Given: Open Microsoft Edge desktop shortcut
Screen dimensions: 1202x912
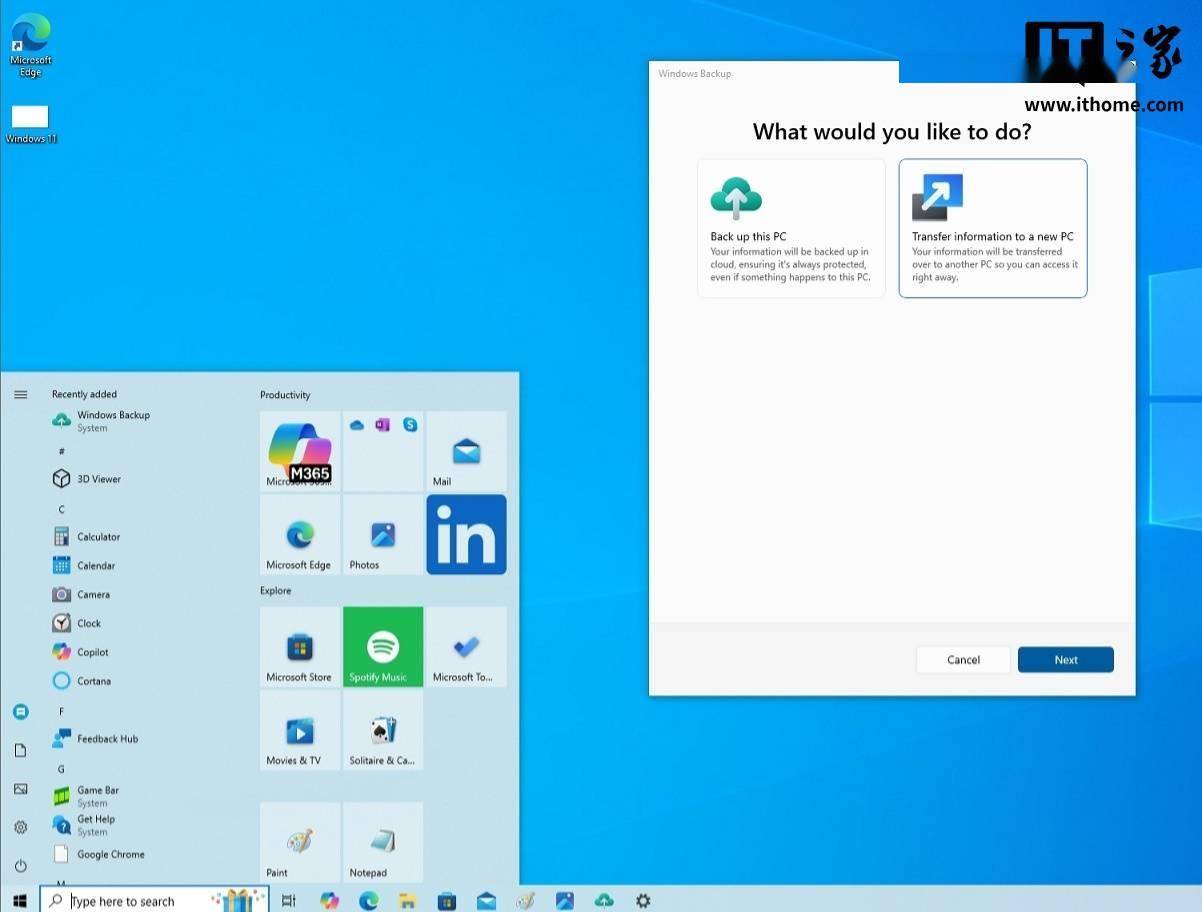Looking at the screenshot, I should [31, 45].
